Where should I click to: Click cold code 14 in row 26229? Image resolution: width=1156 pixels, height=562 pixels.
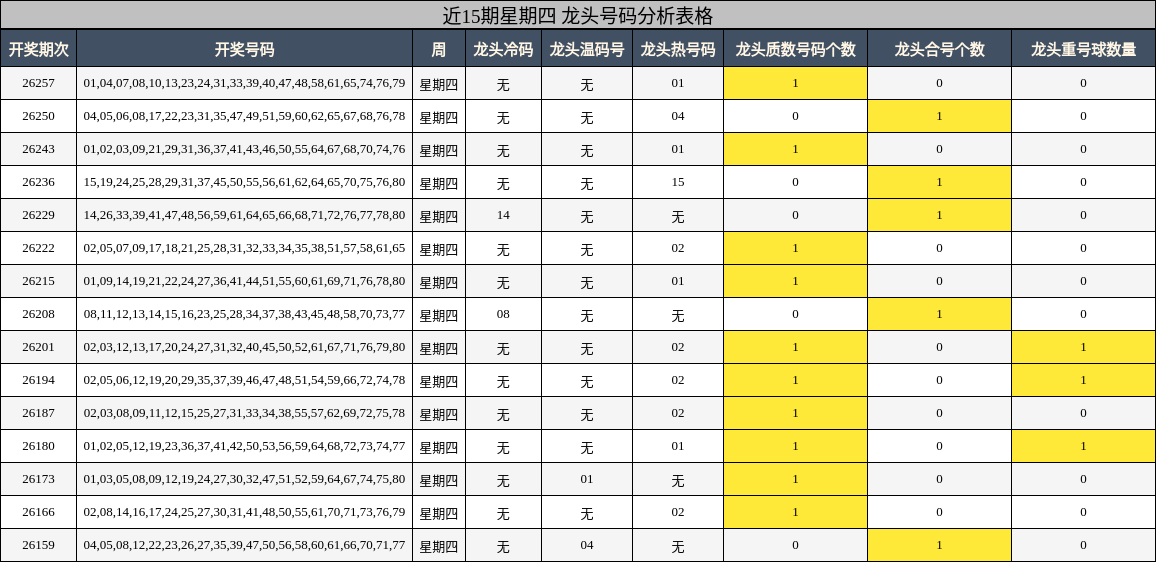tap(503, 215)
